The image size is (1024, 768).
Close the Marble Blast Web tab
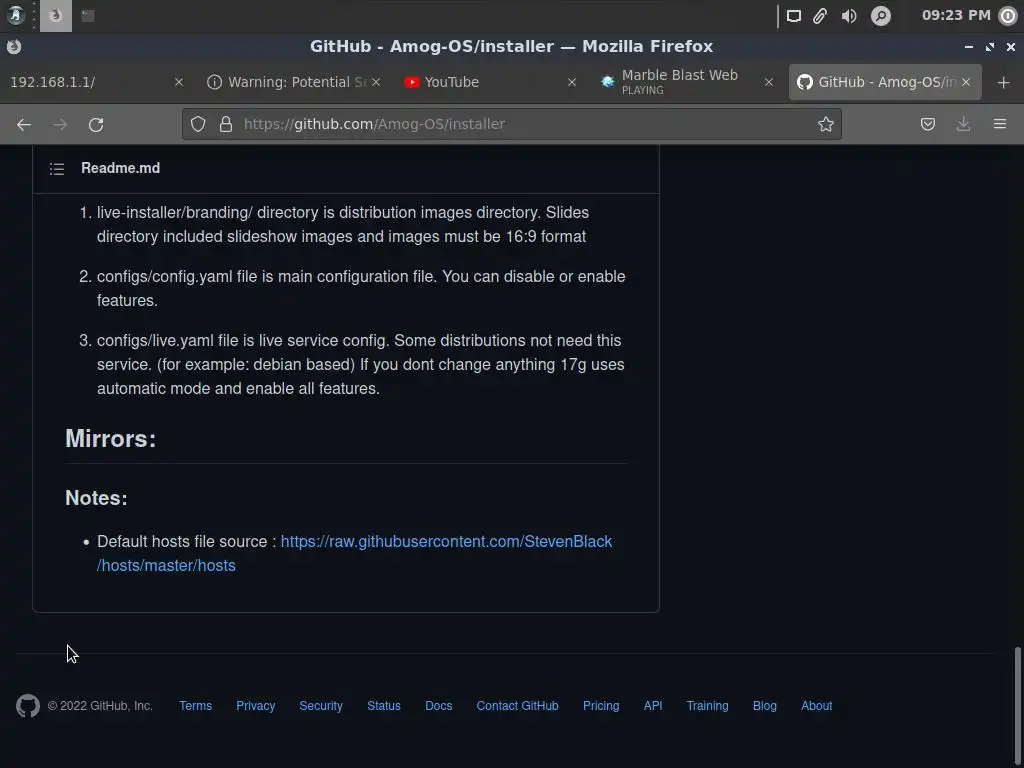coord(769,82)
